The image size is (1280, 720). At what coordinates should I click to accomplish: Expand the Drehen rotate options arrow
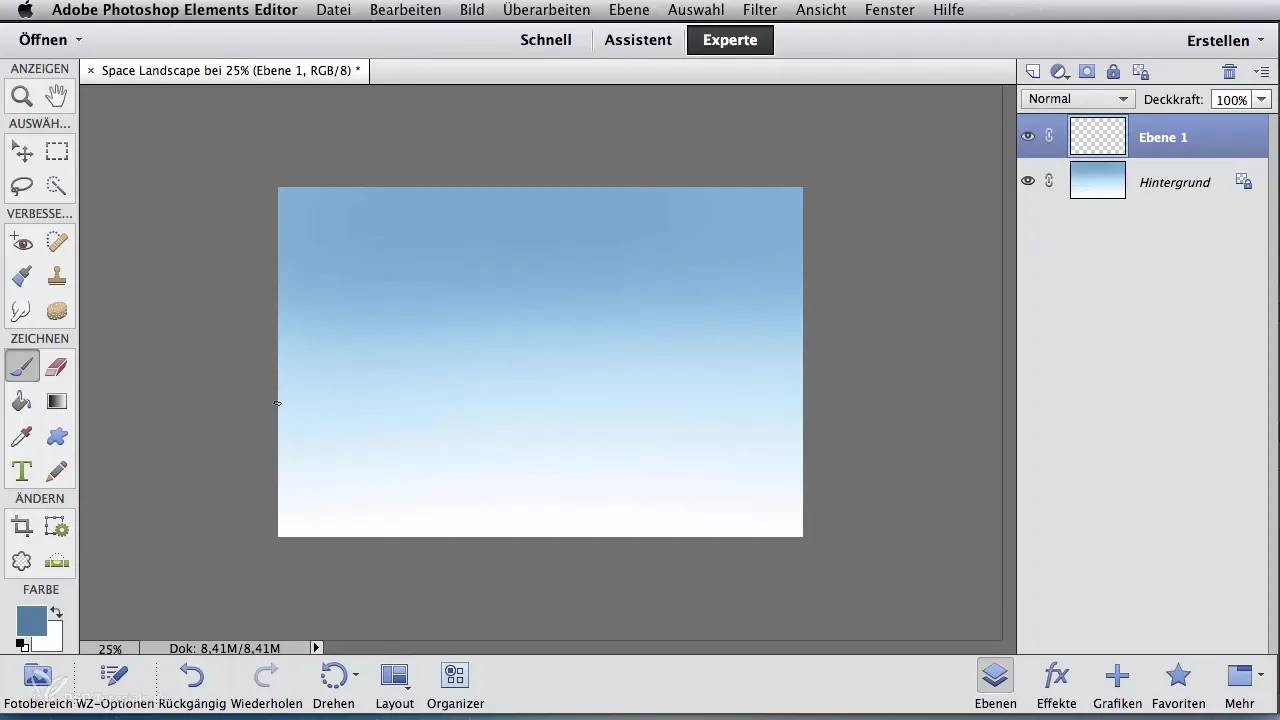pos(356,676)
